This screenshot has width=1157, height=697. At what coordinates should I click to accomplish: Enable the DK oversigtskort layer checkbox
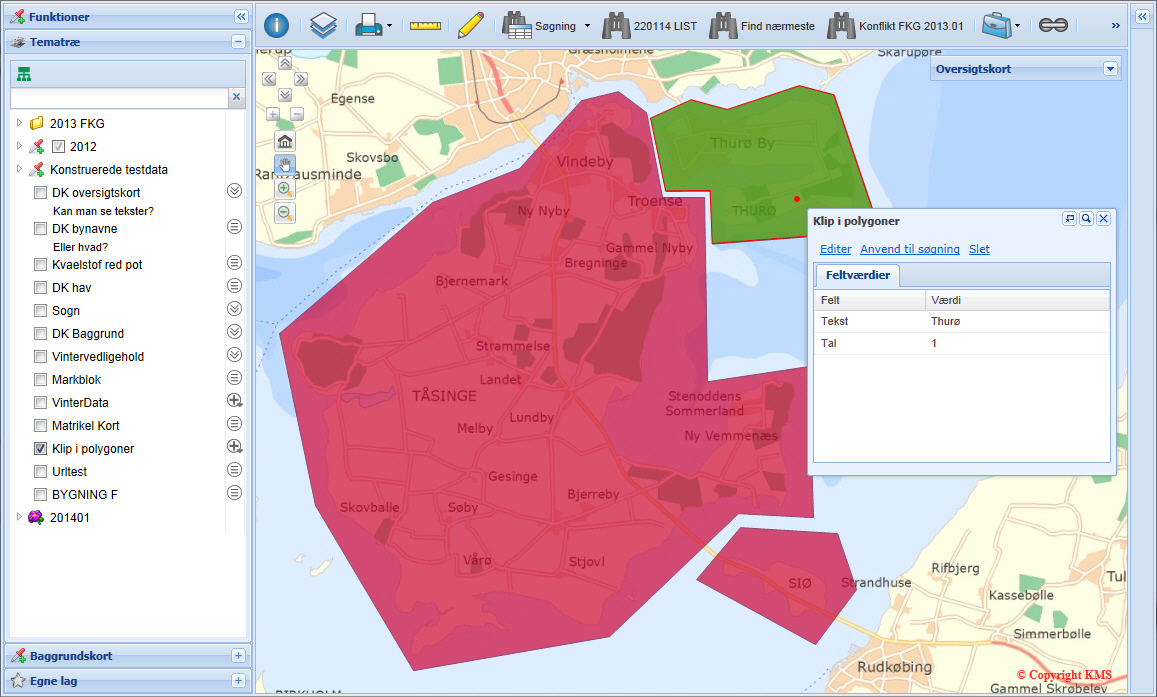(x=41, y=193)
